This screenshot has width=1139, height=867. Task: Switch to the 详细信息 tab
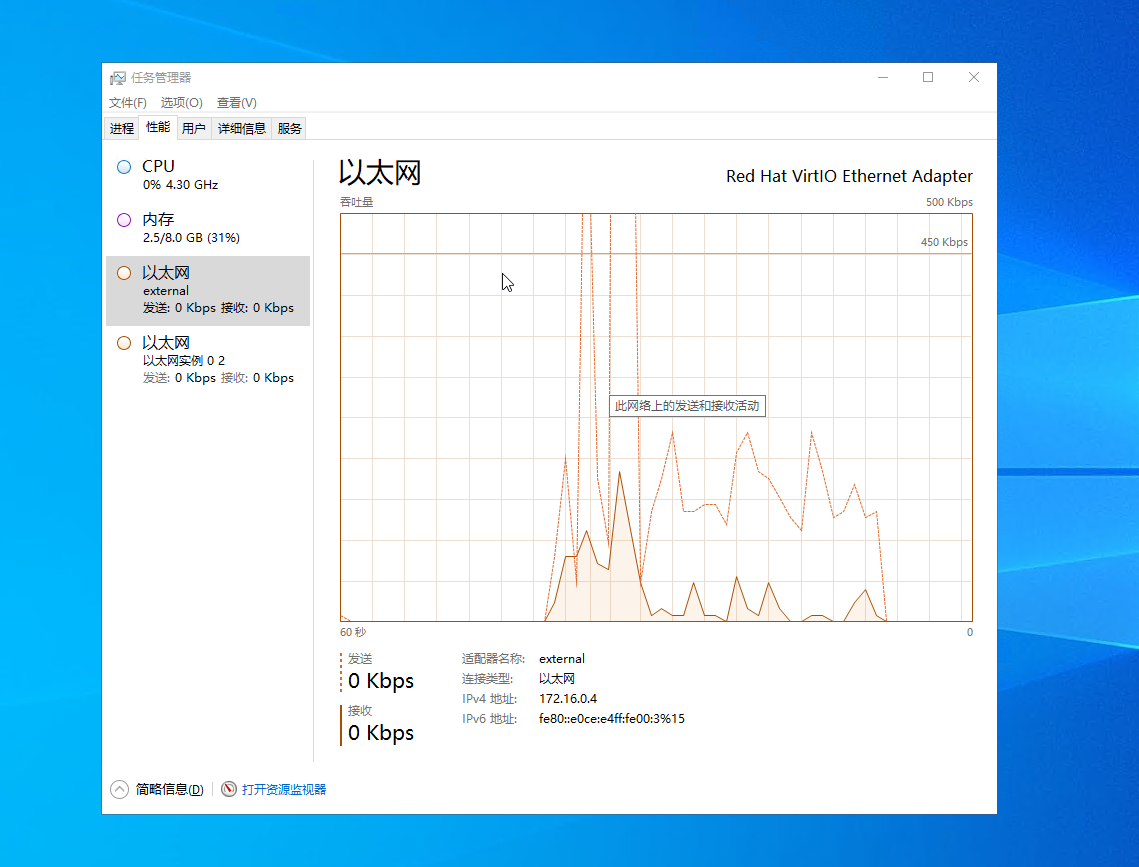click(242, 128)
